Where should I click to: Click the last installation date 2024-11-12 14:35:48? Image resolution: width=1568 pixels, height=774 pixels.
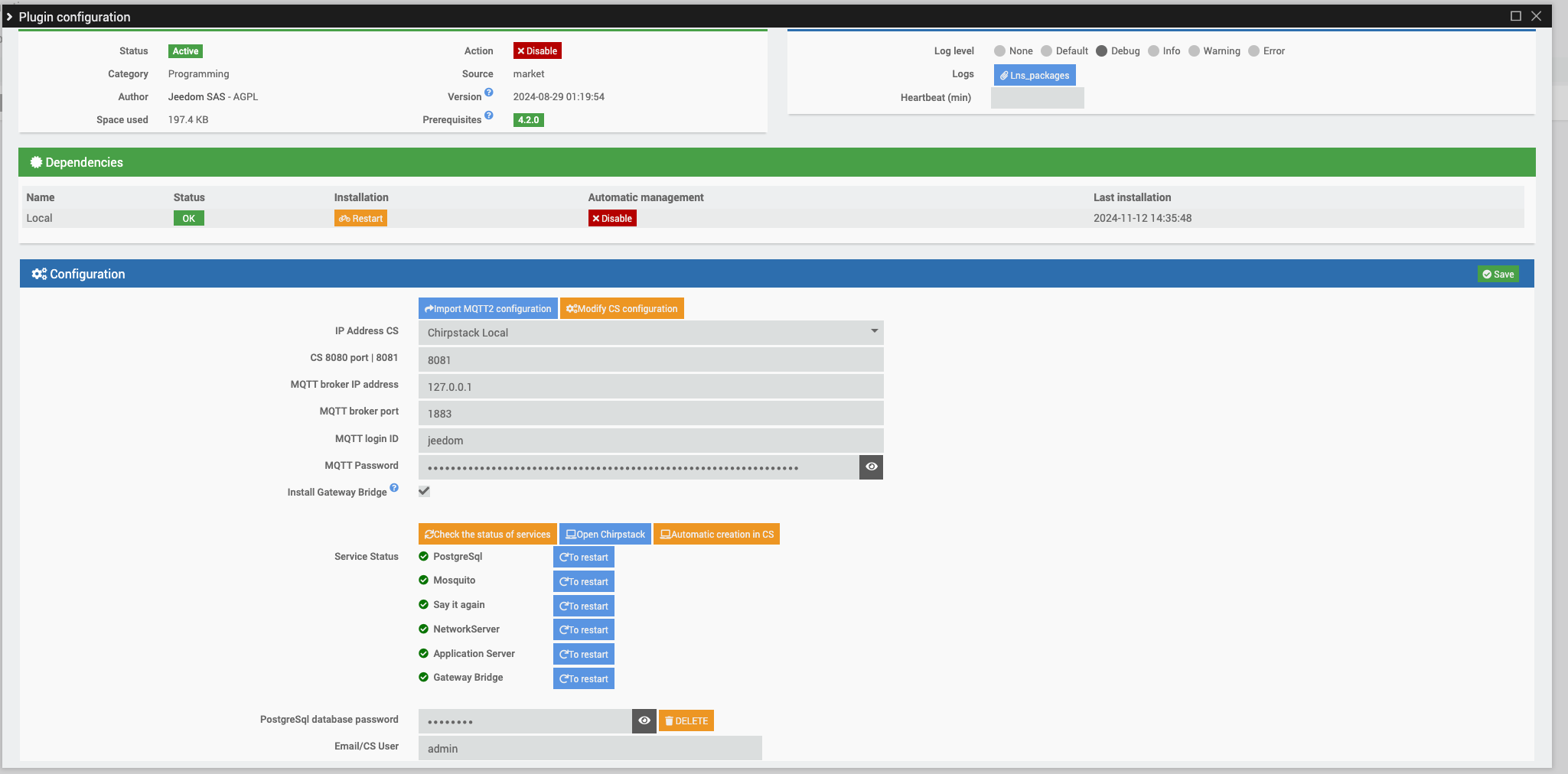point(1143,219)
